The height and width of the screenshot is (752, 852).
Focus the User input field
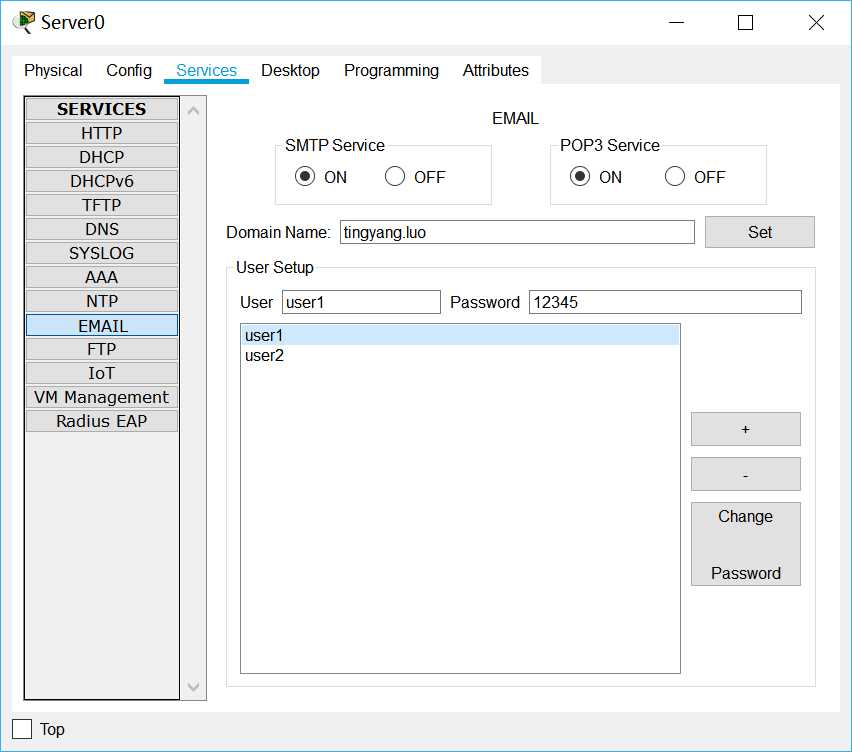(x=361, y=302)
